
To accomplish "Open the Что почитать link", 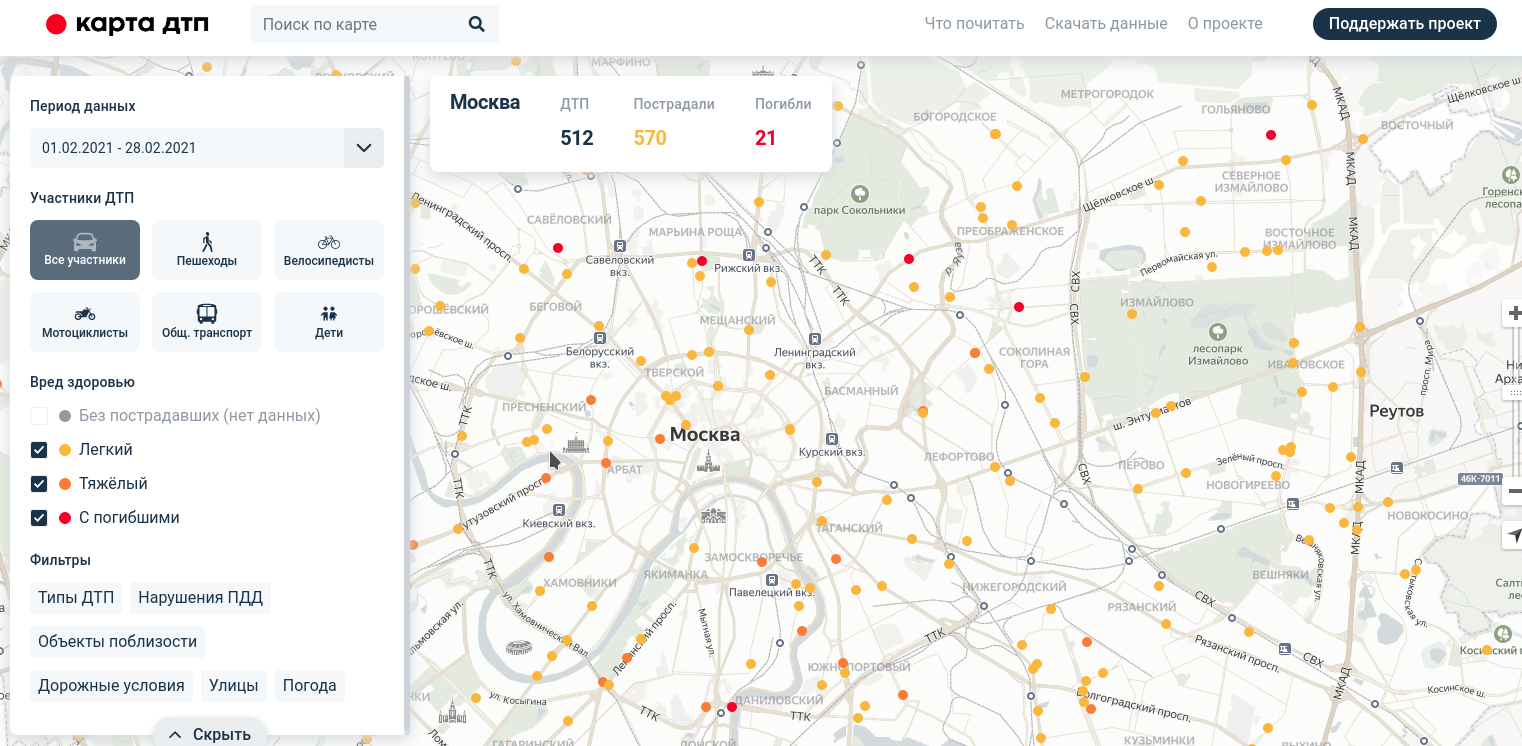I will [x=974, y=24].
